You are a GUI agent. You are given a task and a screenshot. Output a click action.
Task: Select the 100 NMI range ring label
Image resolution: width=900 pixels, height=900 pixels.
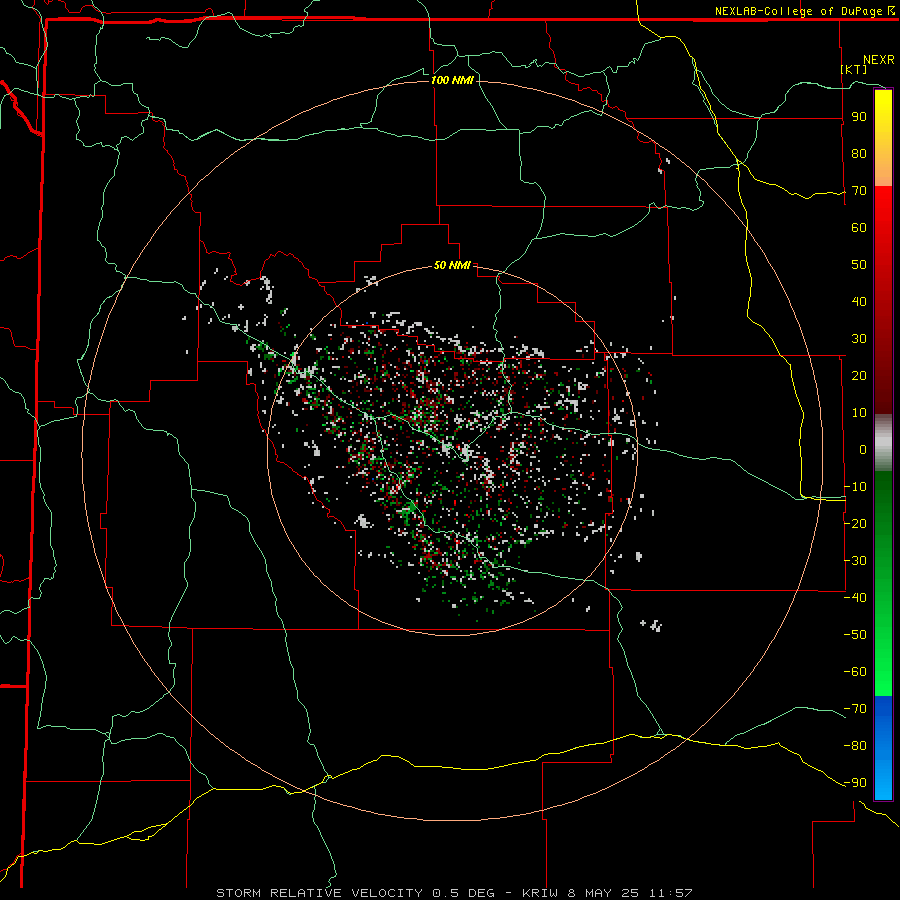[452, 80]
